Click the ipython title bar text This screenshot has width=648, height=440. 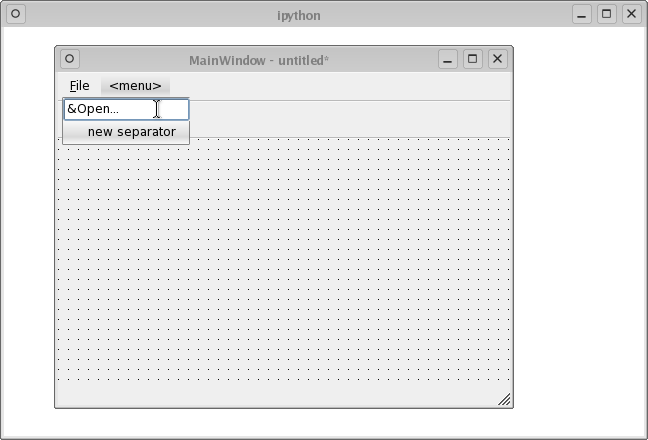[299, 16]
